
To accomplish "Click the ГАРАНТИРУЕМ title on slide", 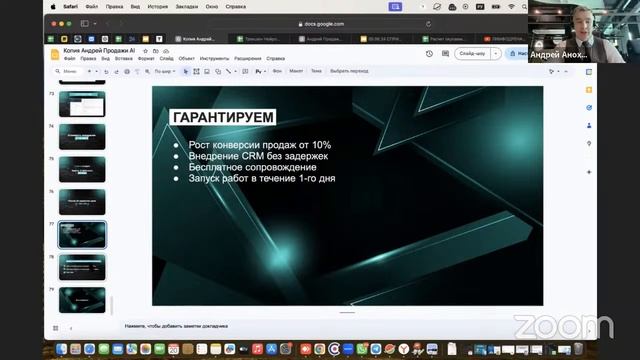I will click(223, 117).
